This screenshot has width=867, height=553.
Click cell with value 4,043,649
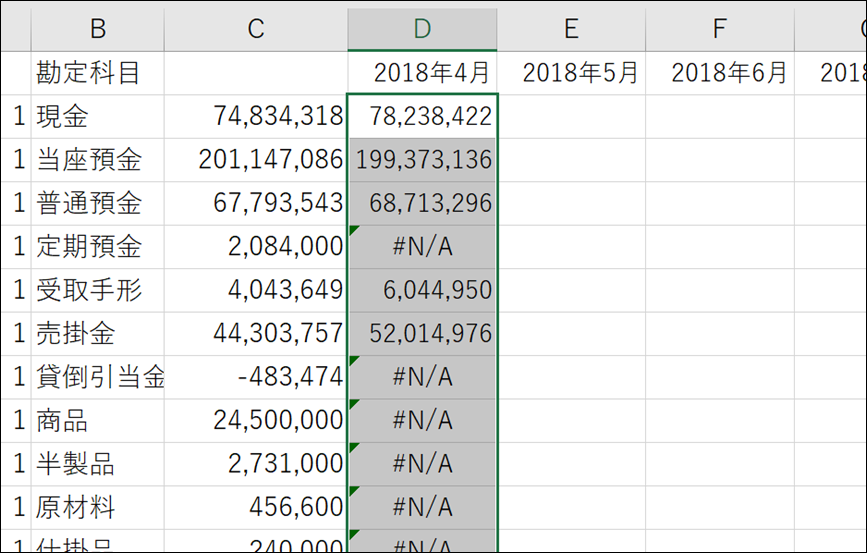[x=256, y=290]
